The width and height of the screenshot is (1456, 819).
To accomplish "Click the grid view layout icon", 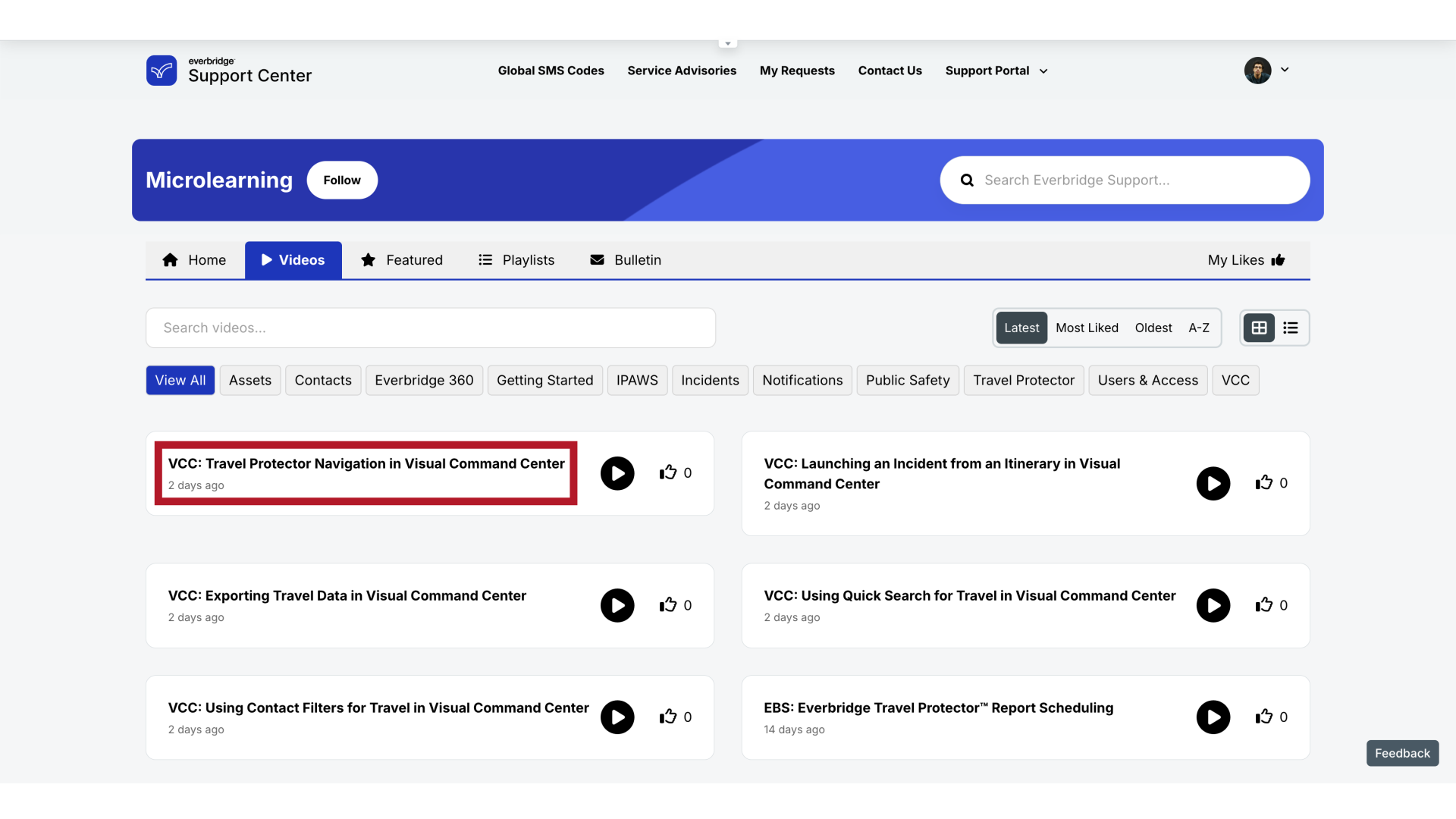I will tap(1259, 327).
